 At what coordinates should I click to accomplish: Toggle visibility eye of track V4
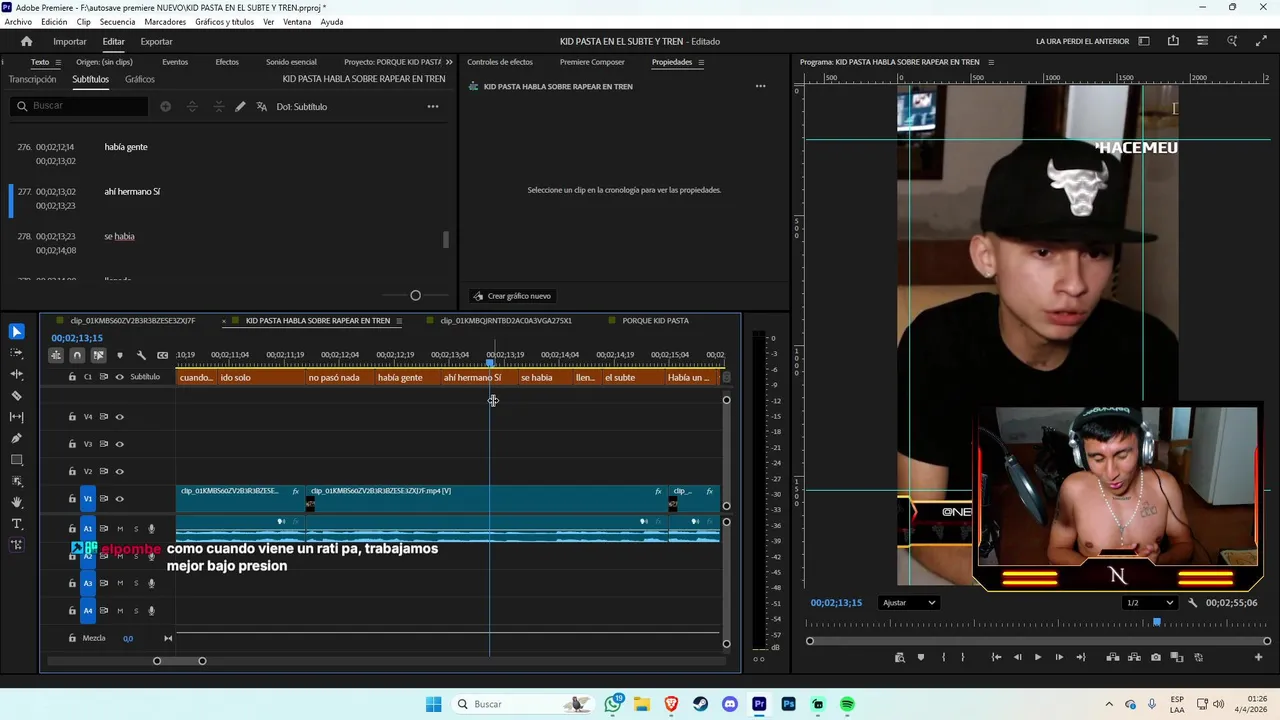tap(120, 417)
